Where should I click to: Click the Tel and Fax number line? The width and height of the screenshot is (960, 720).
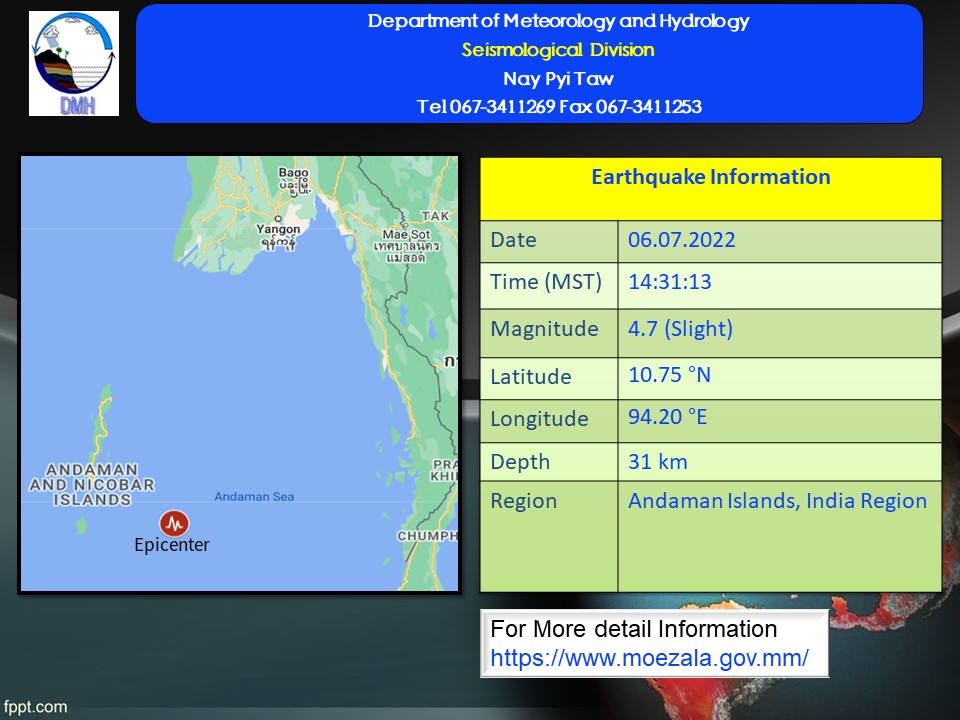tap(559, 107)
